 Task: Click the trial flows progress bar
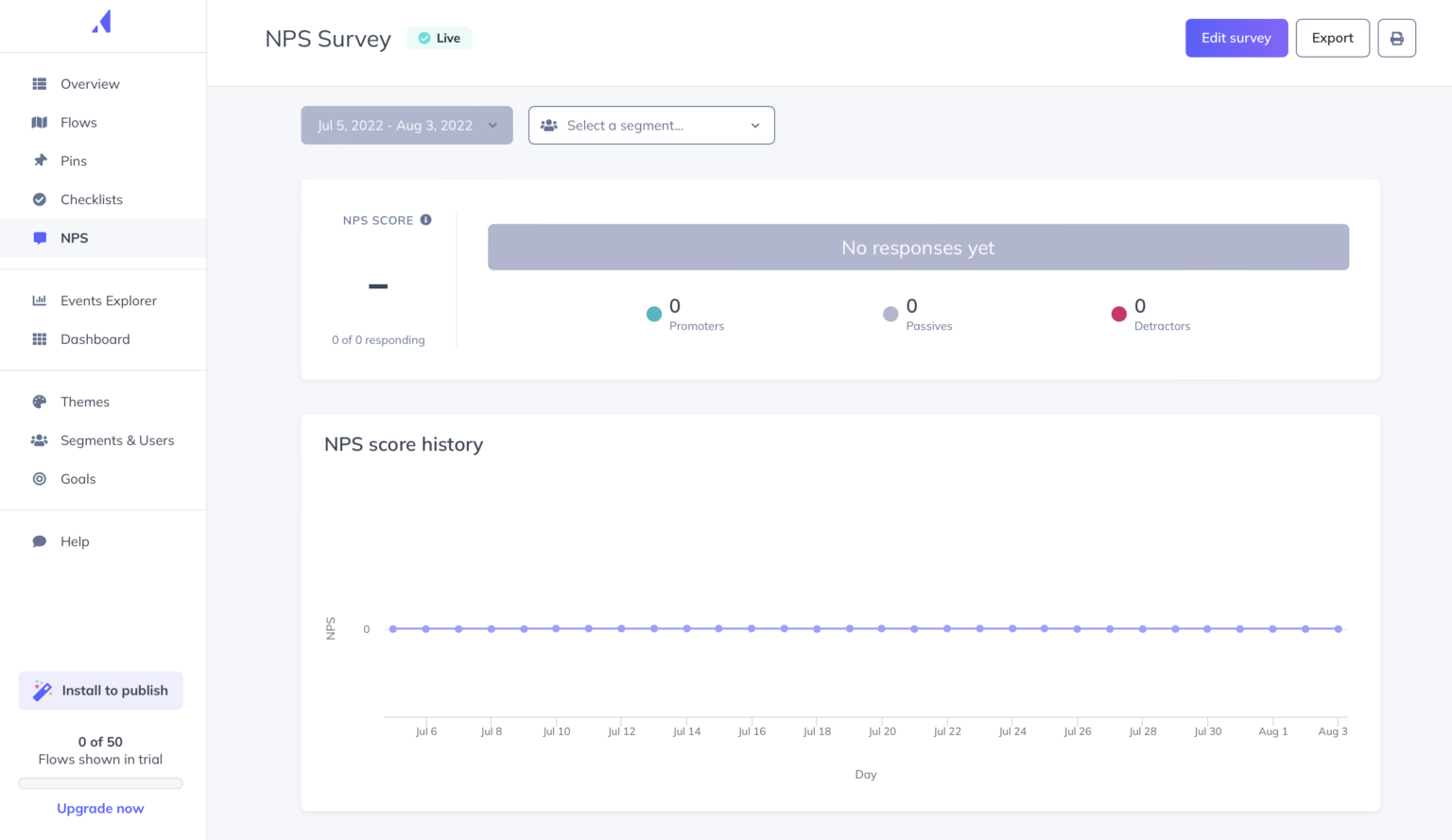pos(100,782)
